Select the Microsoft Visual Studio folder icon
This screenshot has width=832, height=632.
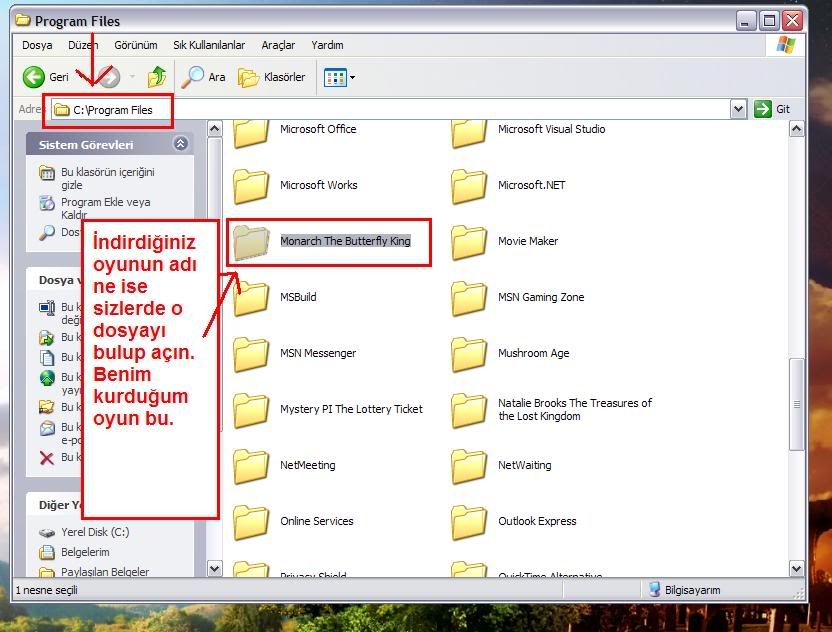coord(469,132)
